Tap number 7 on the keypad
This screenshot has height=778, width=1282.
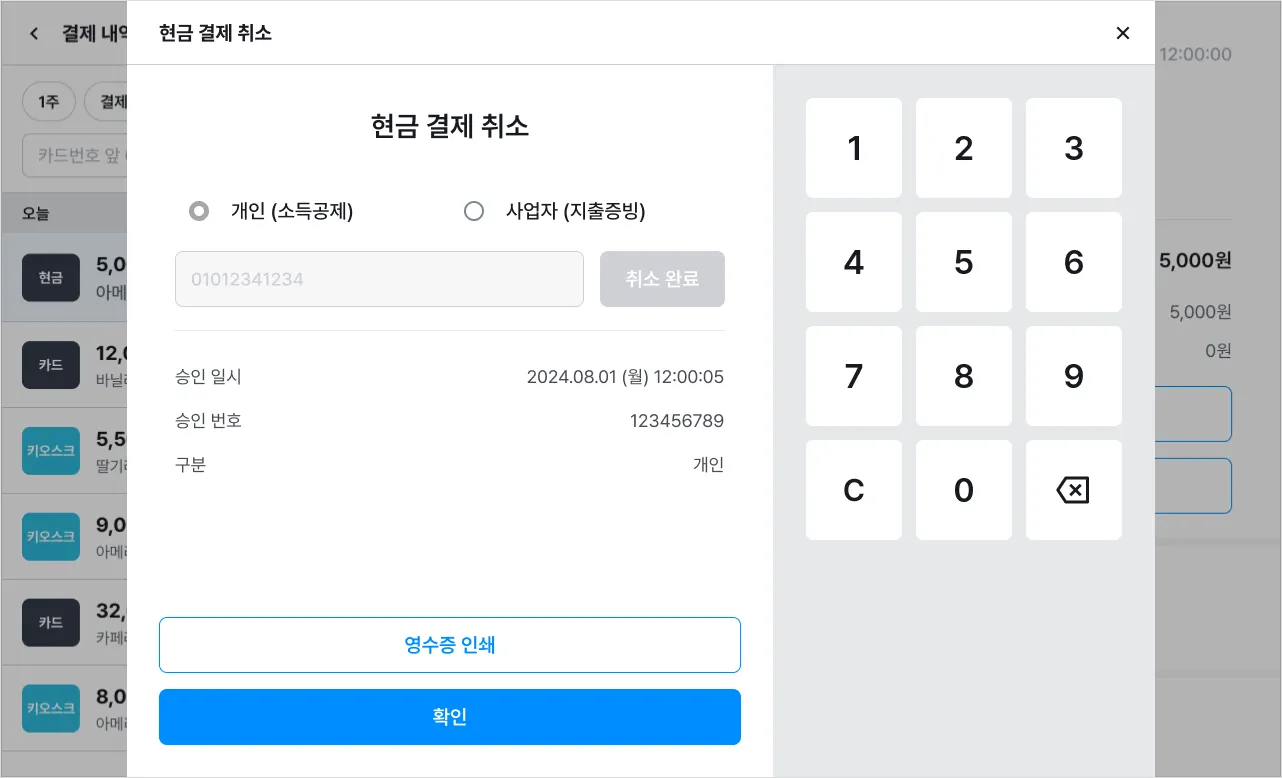(854, 376)
